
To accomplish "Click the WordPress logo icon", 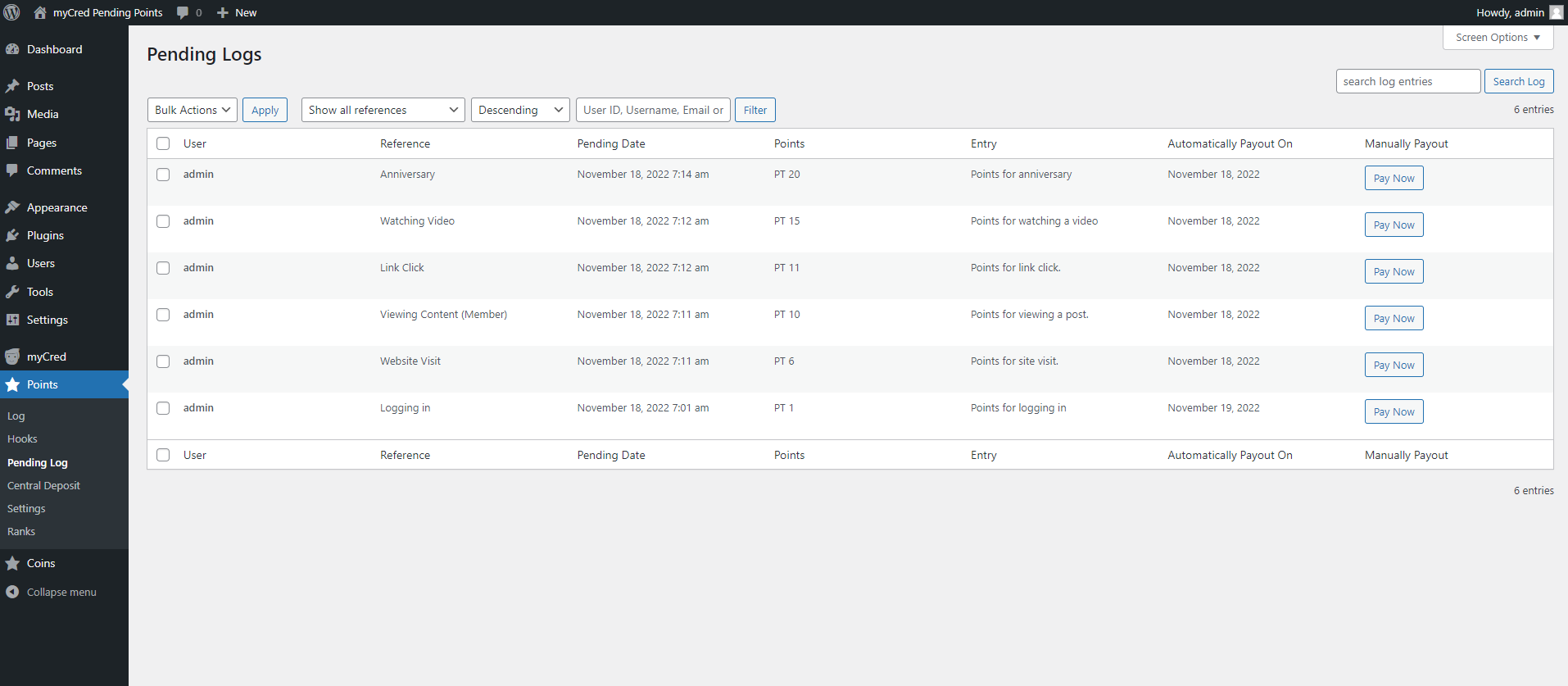I will (12, 12).
